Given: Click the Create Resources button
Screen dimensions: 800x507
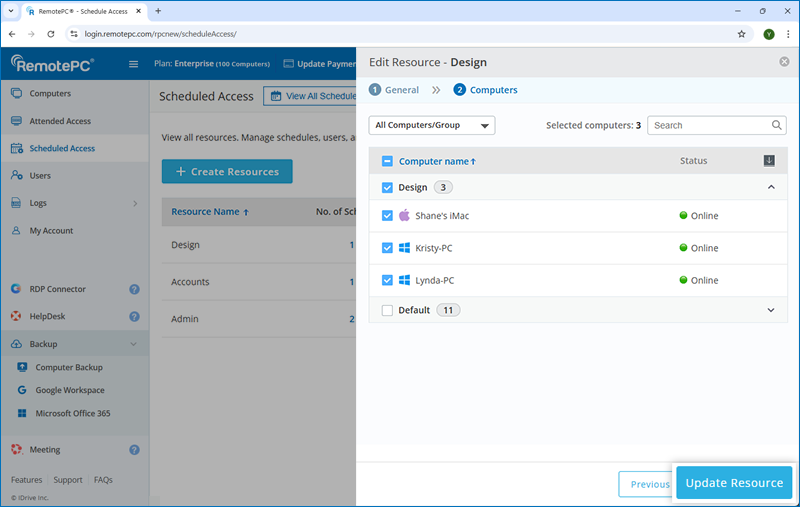Looking at the screenshot, I should click(227, 172).
